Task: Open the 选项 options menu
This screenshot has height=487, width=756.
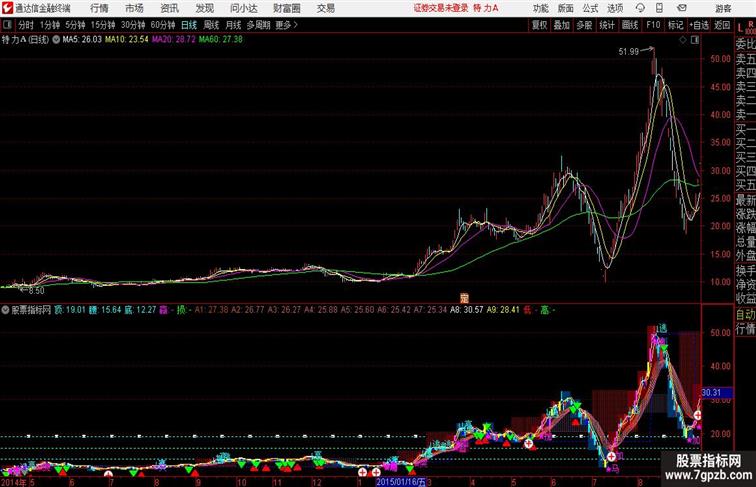Action: pos(615,8)
